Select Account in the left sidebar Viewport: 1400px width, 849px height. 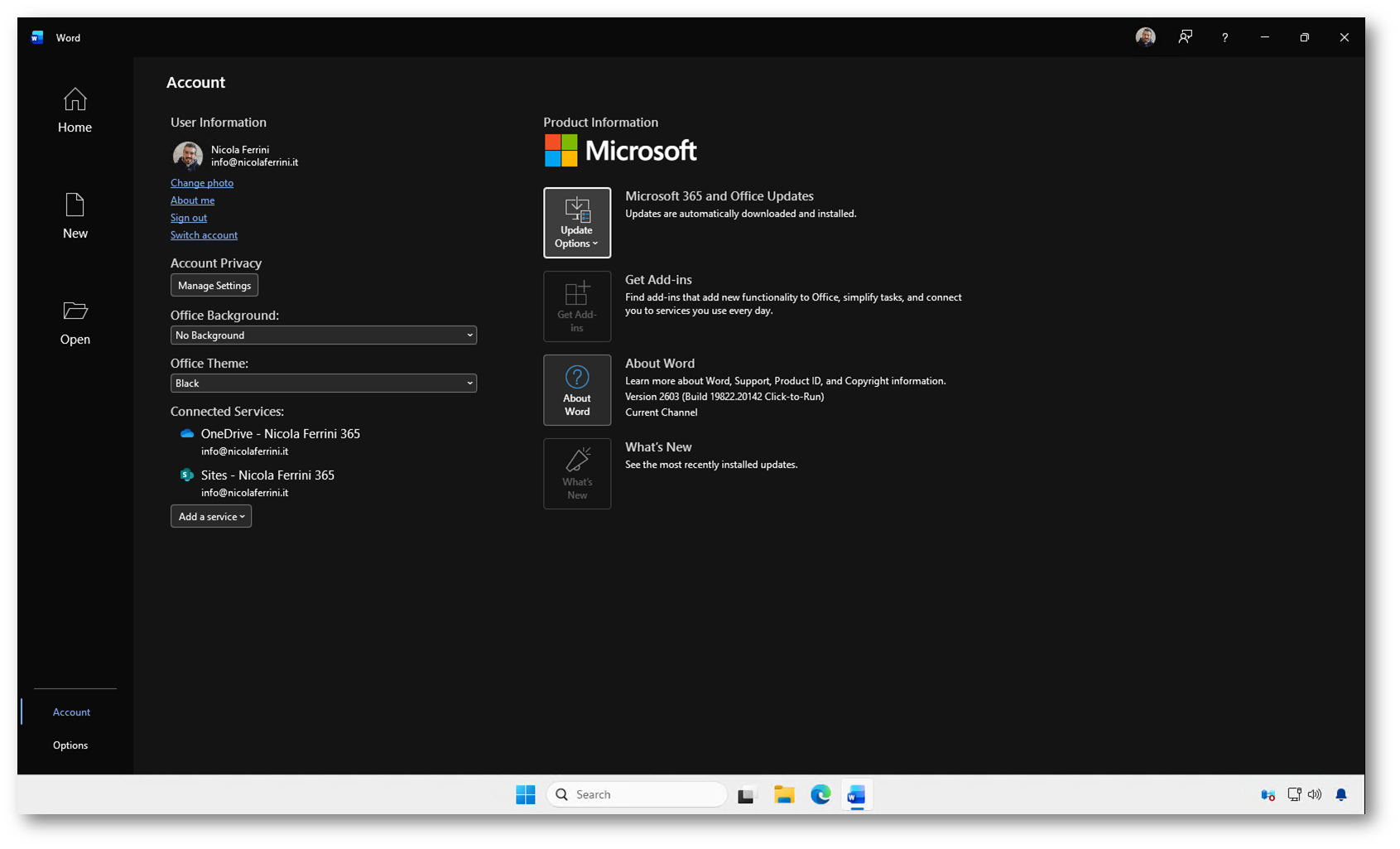pos(71,712)
